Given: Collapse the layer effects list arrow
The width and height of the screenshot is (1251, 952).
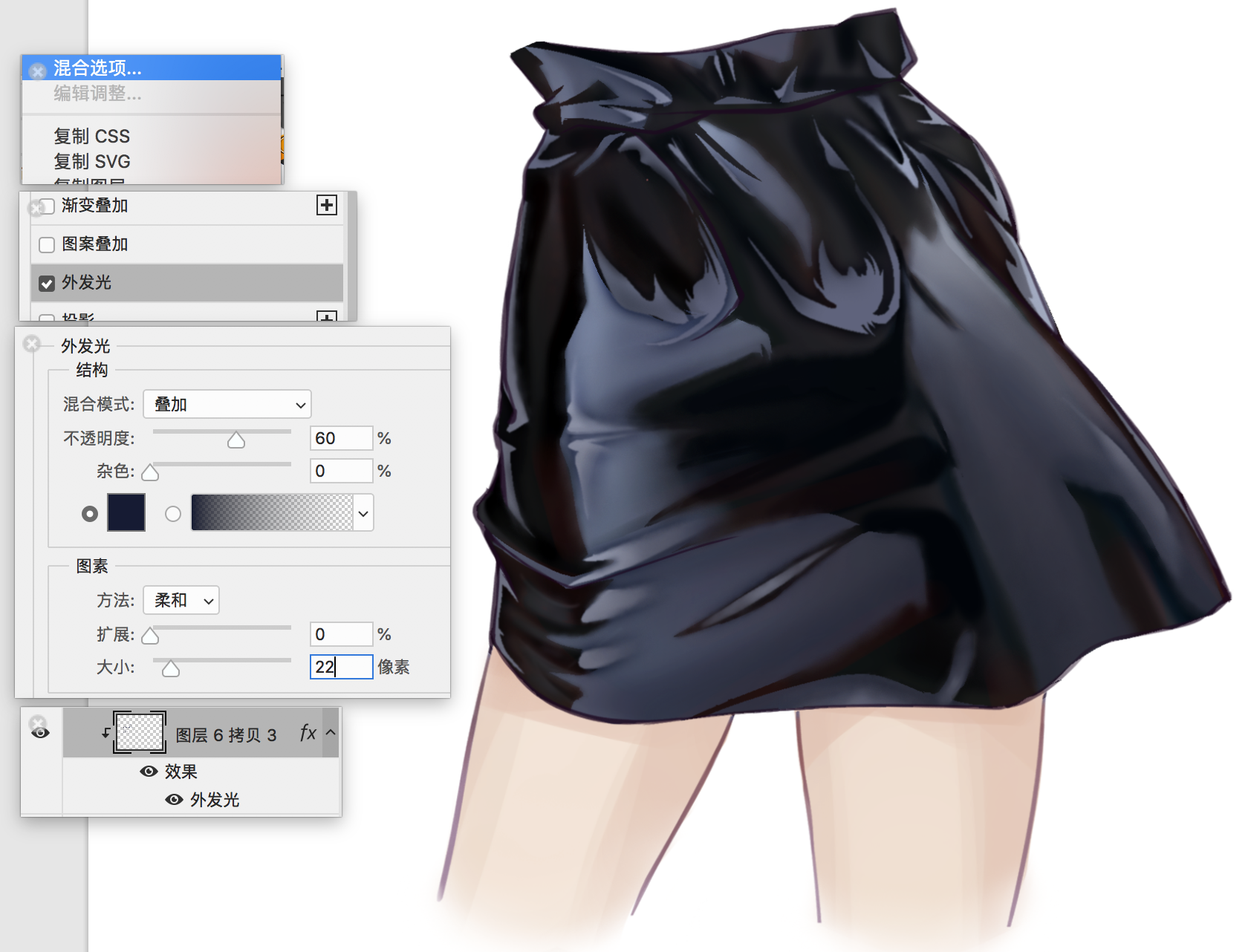Looking at the screenshot, I should coord(331,732).
